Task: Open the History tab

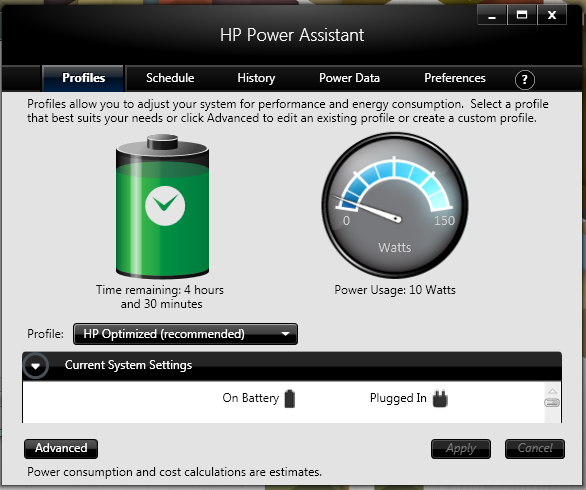Action: click(x=256, y=78)
